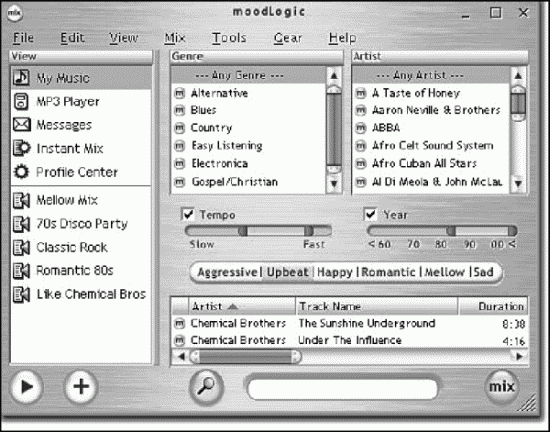Toggle the Tempo checkbox
The height and width of the screenshot is (432, 550).
tap(188, 214)
